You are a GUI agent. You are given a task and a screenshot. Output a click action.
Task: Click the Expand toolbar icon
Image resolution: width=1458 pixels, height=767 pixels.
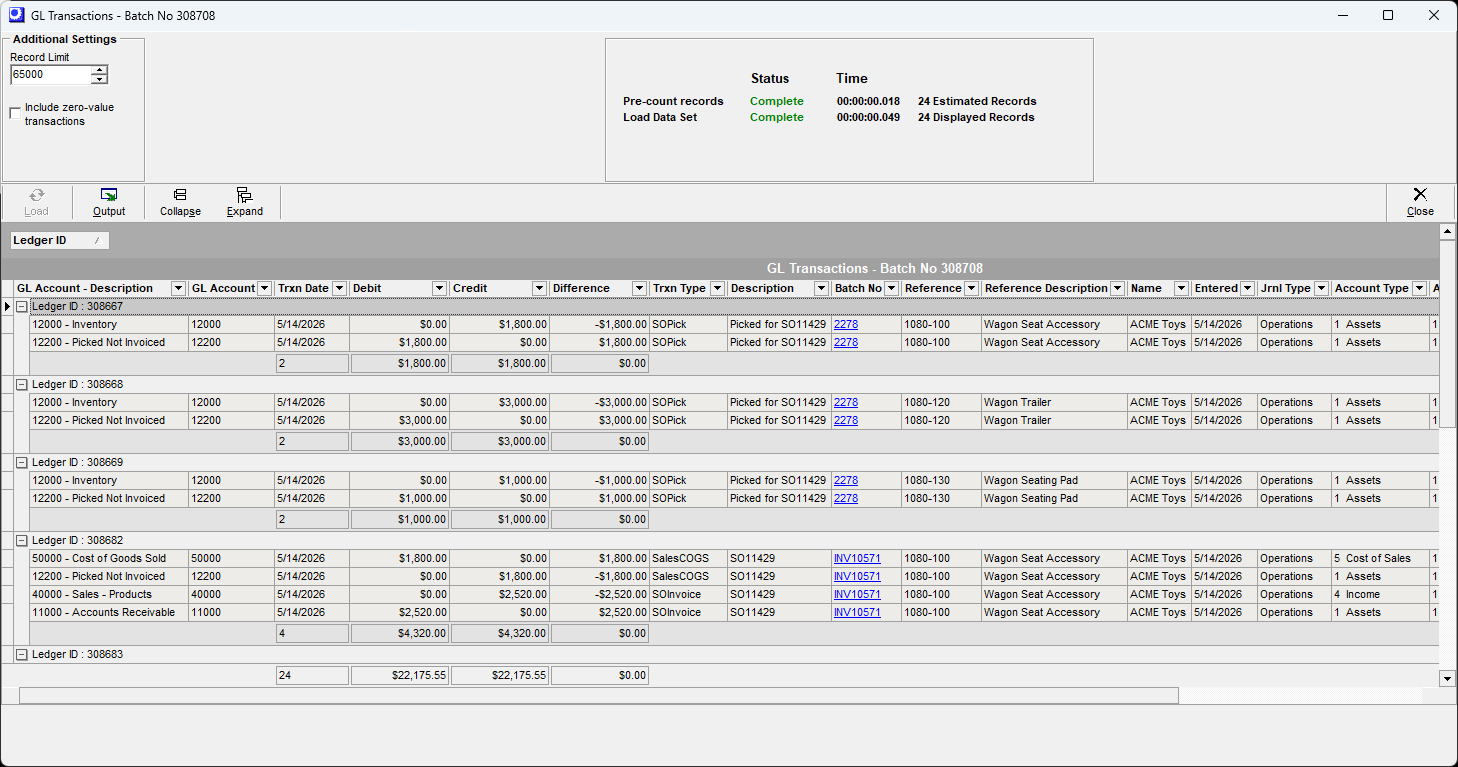244,195
